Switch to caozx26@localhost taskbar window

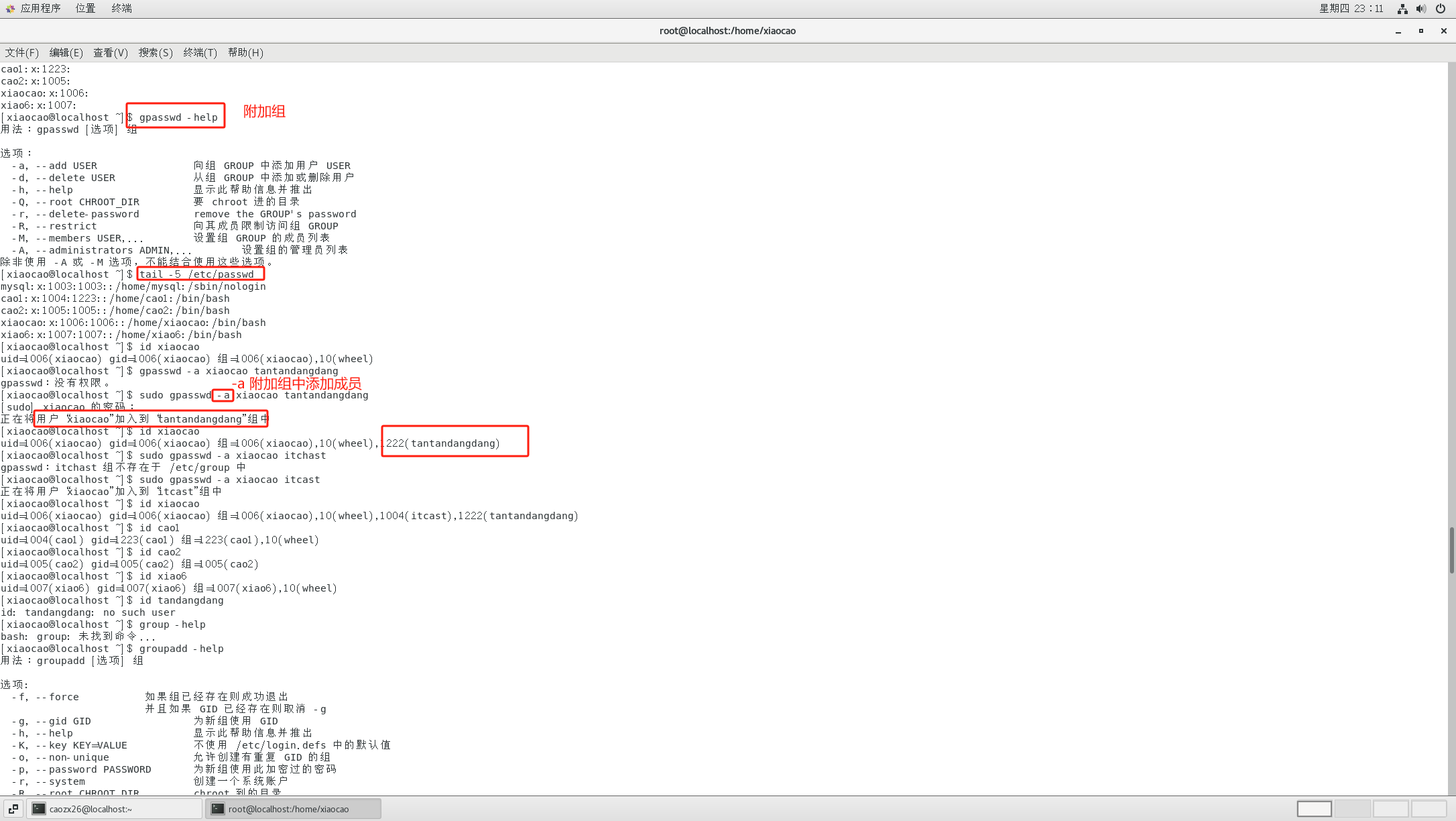pos(114,809)
